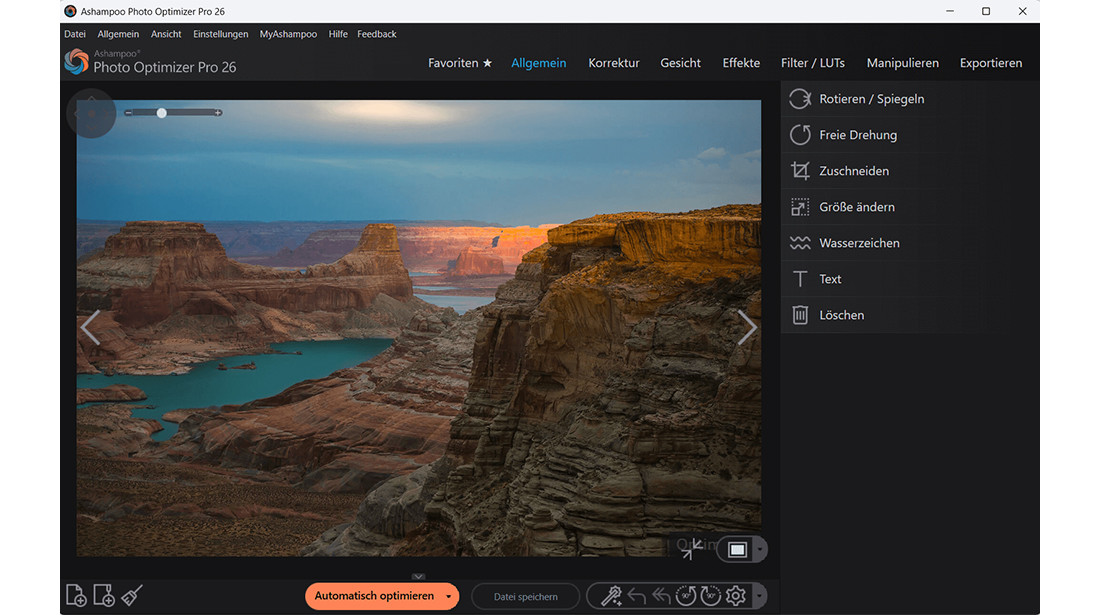Expand the view mode dropdown arrow
This screenshot has width=1100, height=615.
click(x=760, y=550)
